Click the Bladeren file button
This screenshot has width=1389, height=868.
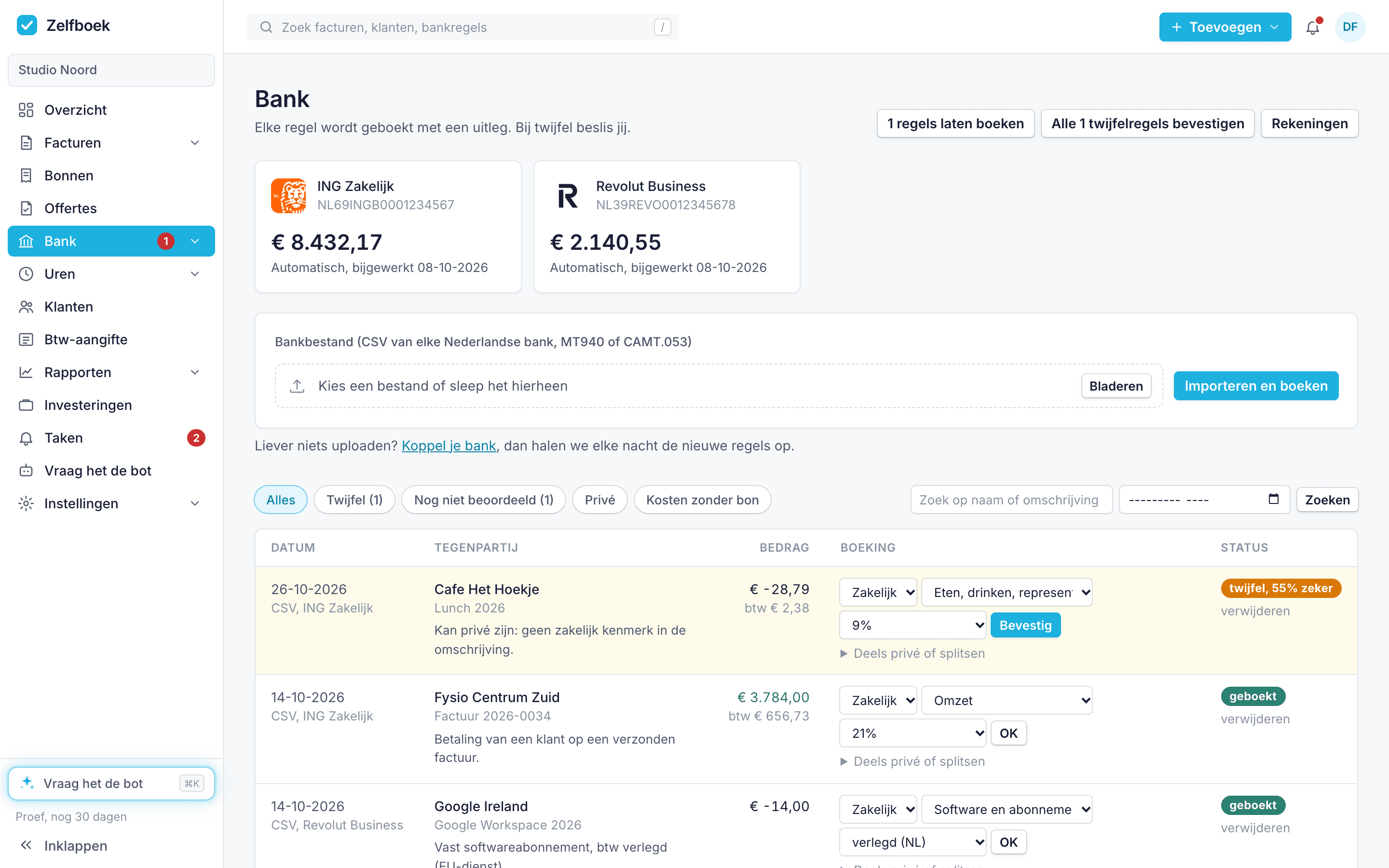click(1116, 386)
